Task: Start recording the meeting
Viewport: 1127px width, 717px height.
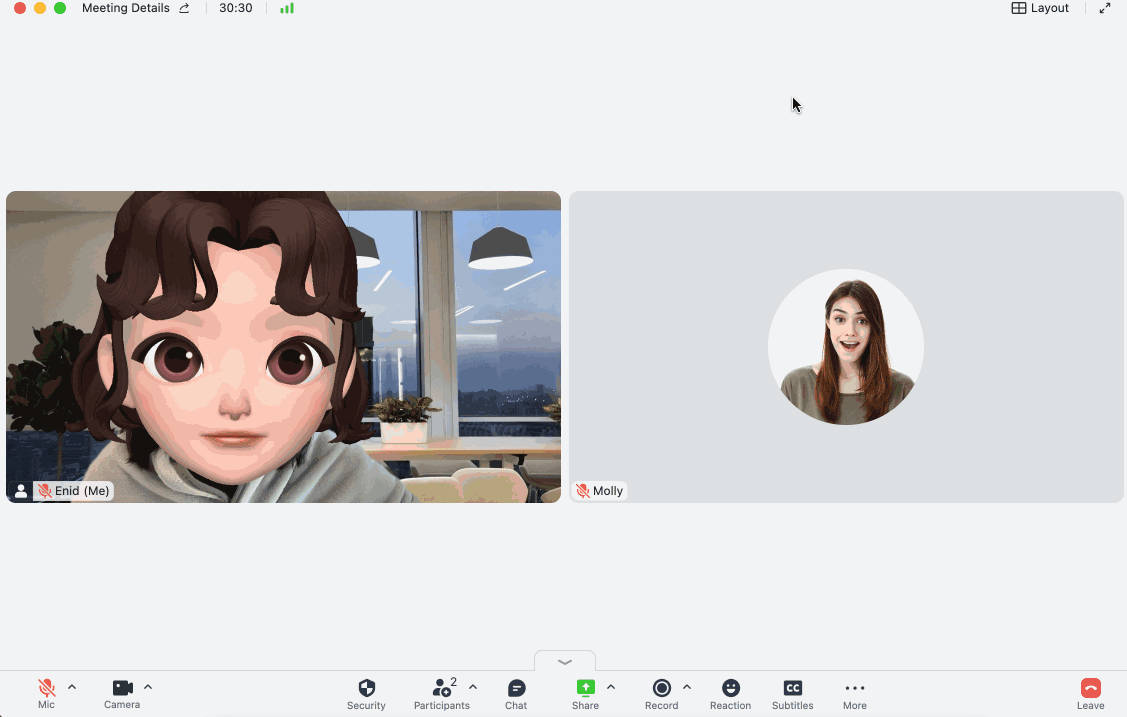Action: (661, 694)
